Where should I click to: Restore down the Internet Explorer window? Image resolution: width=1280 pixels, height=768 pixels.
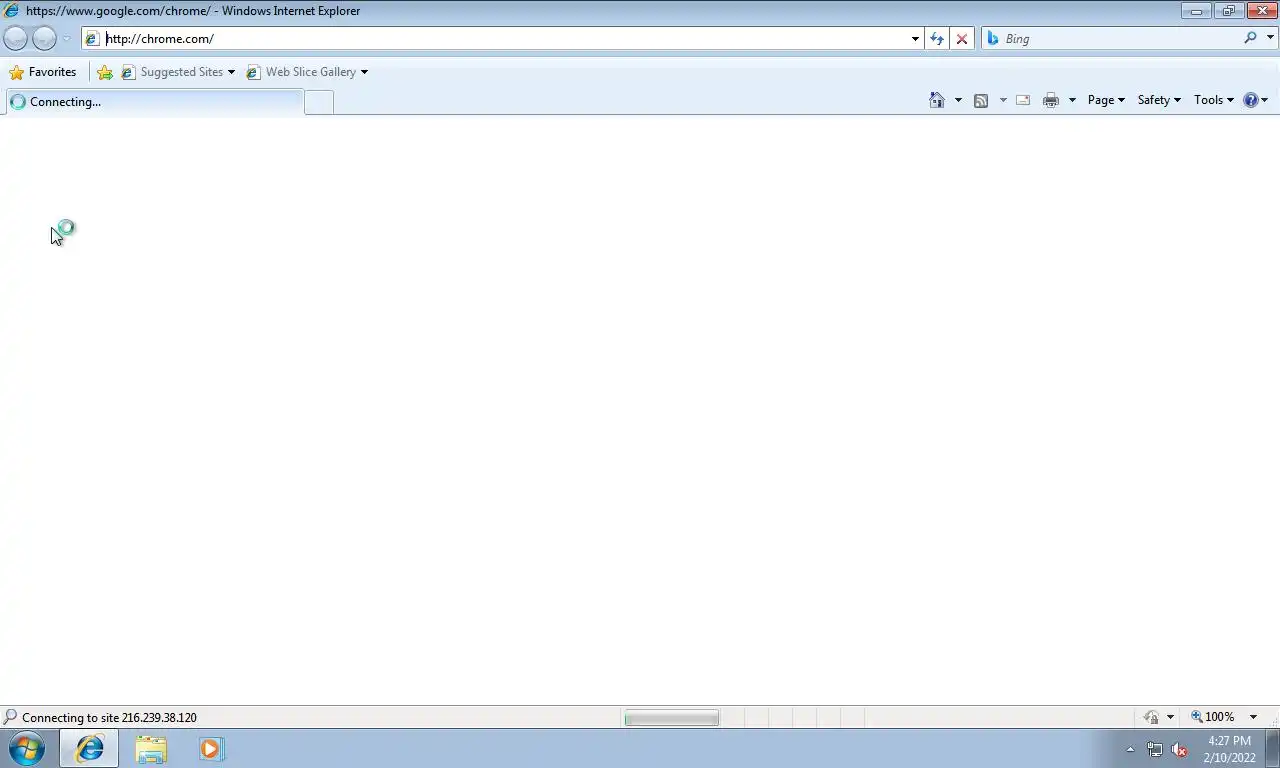click(x=1228, y=11)
